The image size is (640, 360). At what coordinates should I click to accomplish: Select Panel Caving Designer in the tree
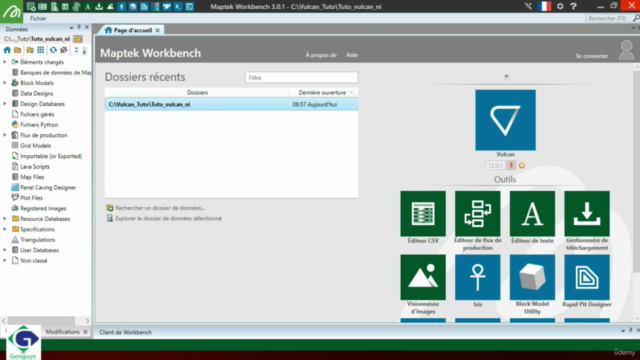click(48, 187)
